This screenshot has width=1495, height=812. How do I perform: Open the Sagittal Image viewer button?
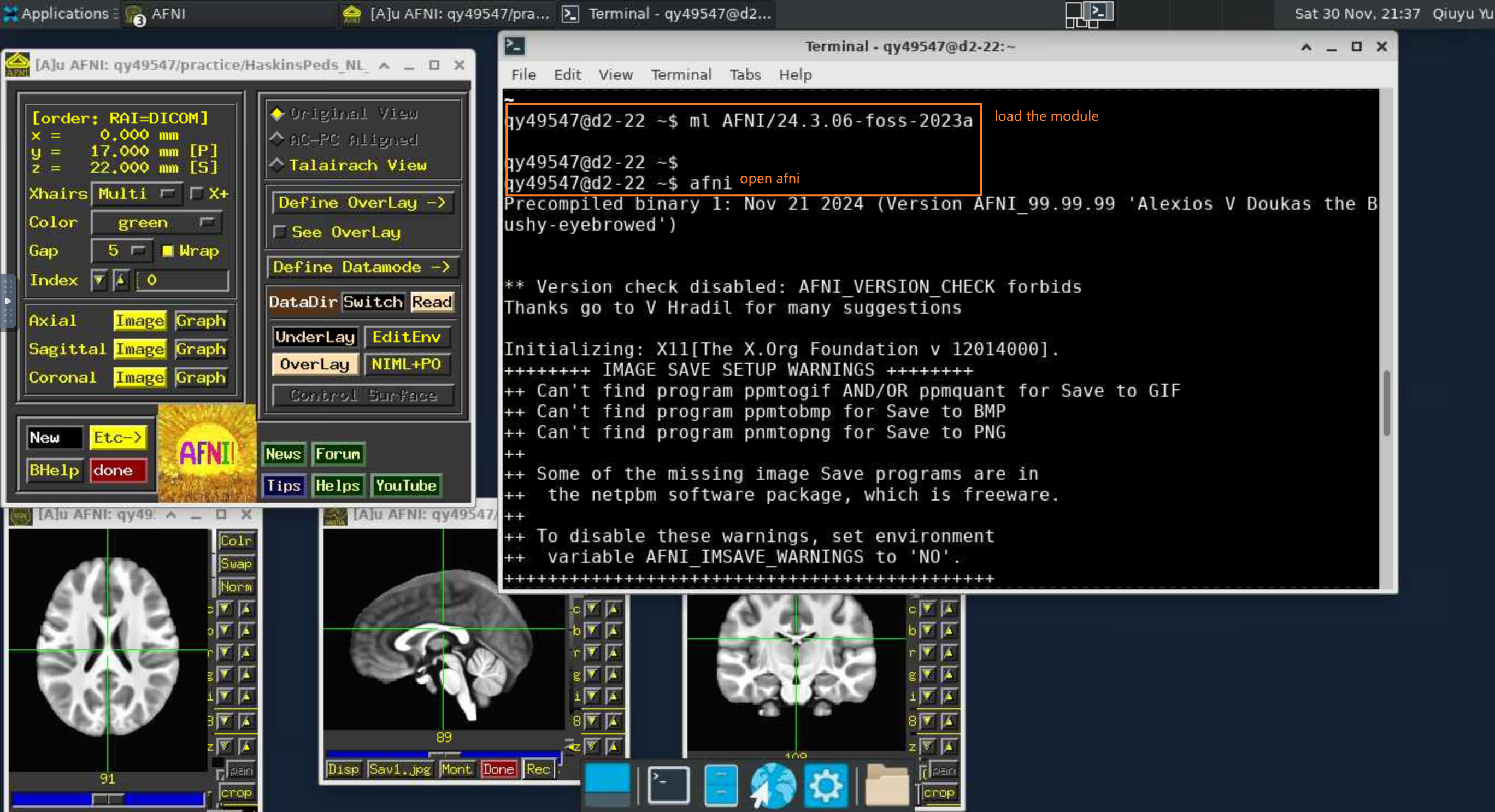(x=139, y=349)
